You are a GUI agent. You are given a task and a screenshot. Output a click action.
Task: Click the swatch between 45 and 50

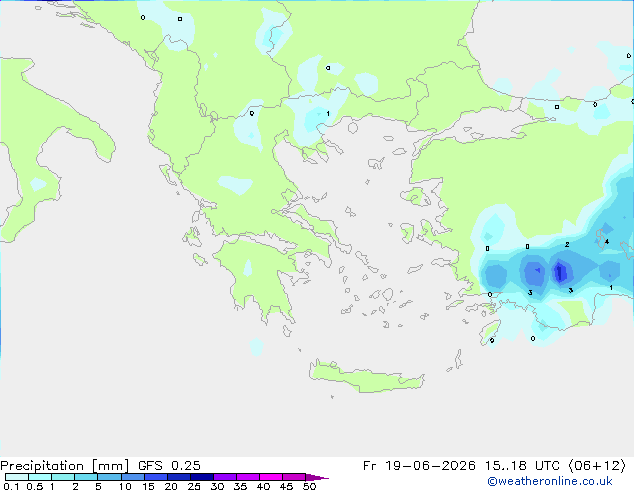tap(294, 477)
